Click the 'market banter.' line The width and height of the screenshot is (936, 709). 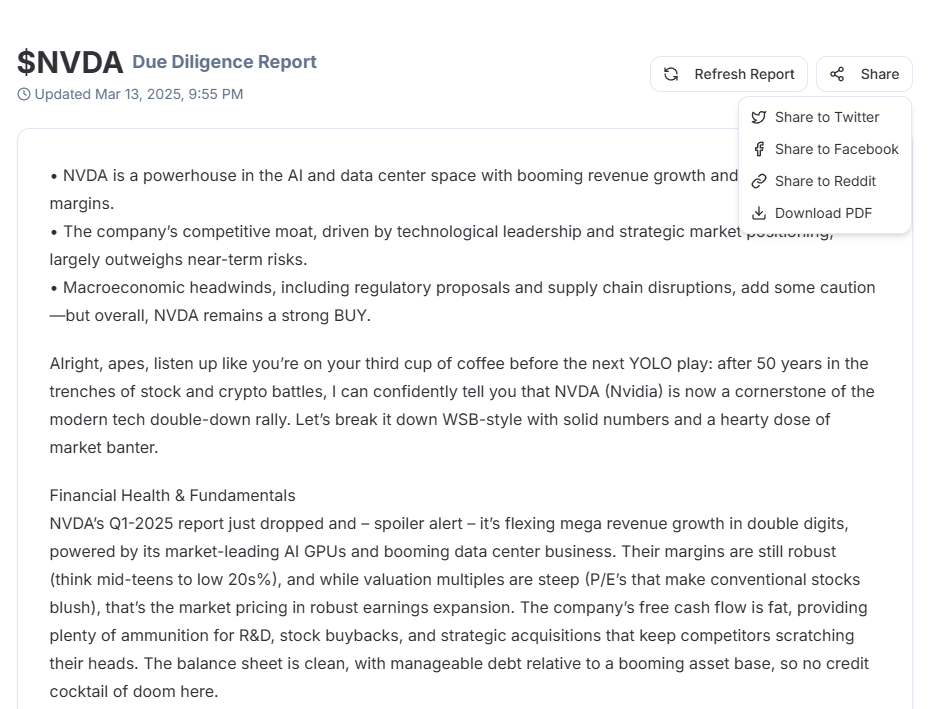click(x=104, y=448)
